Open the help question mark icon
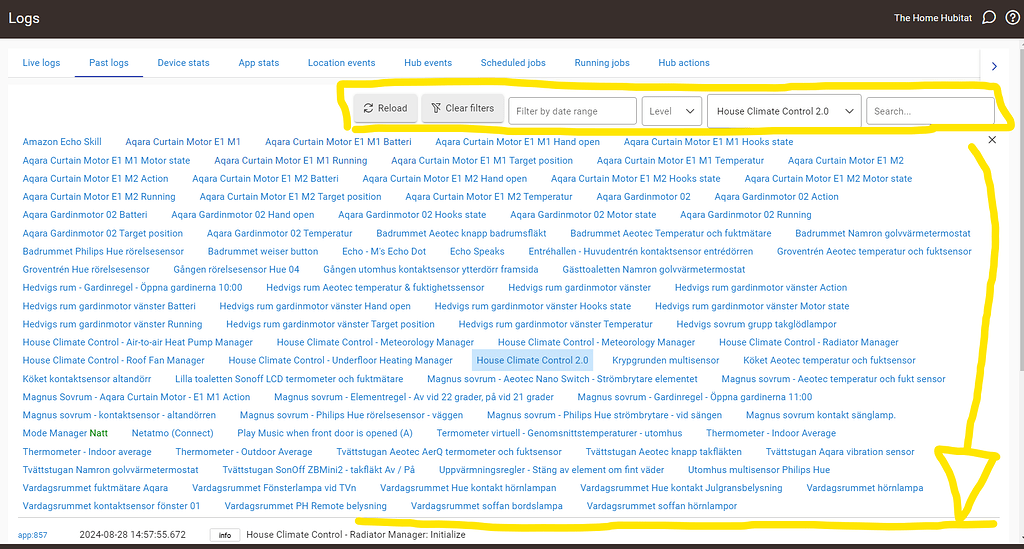The width and height of the screenshot is (1024, 549). (1012, 18)
